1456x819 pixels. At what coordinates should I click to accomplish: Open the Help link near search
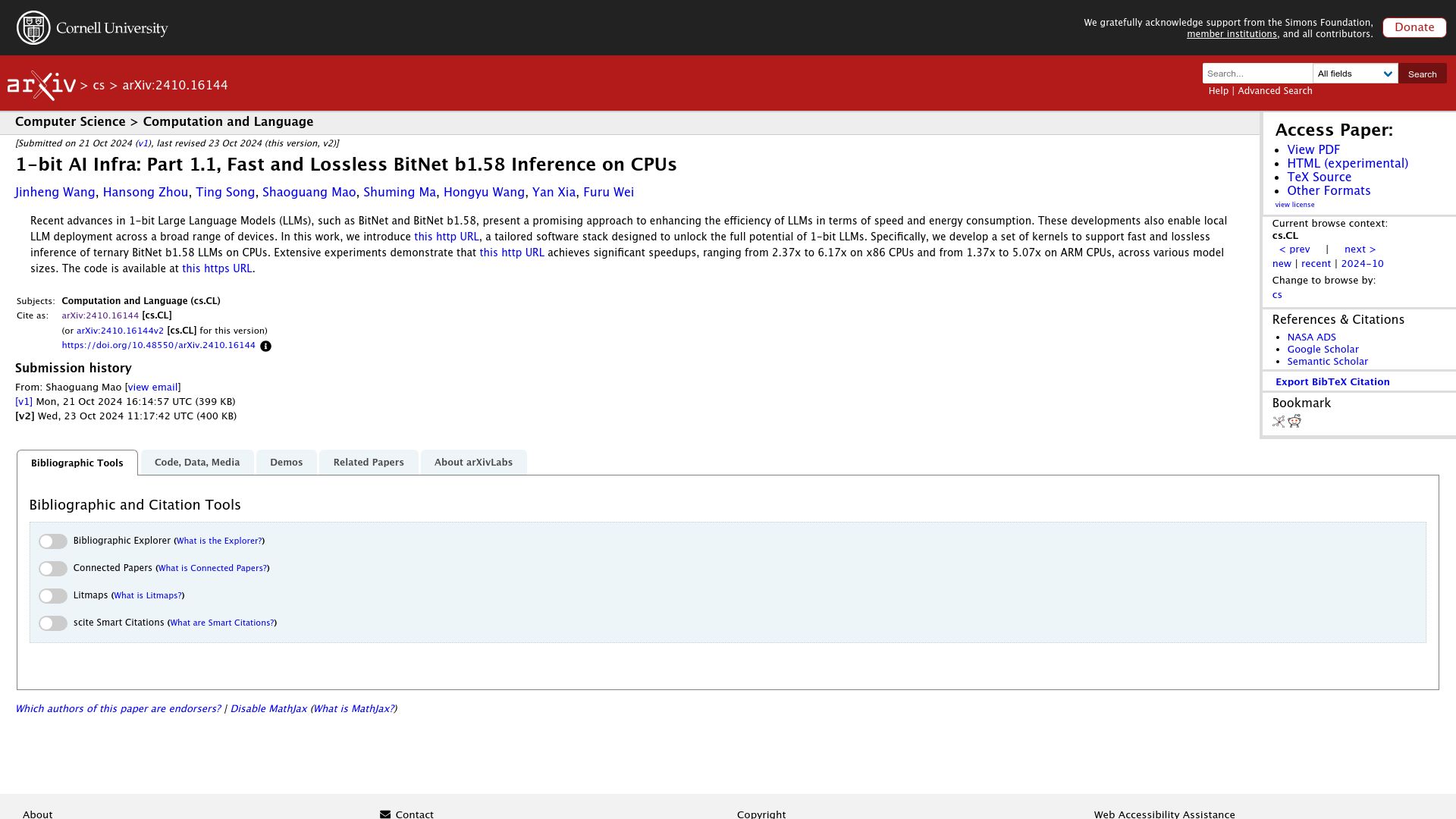tap(1218, 91)
